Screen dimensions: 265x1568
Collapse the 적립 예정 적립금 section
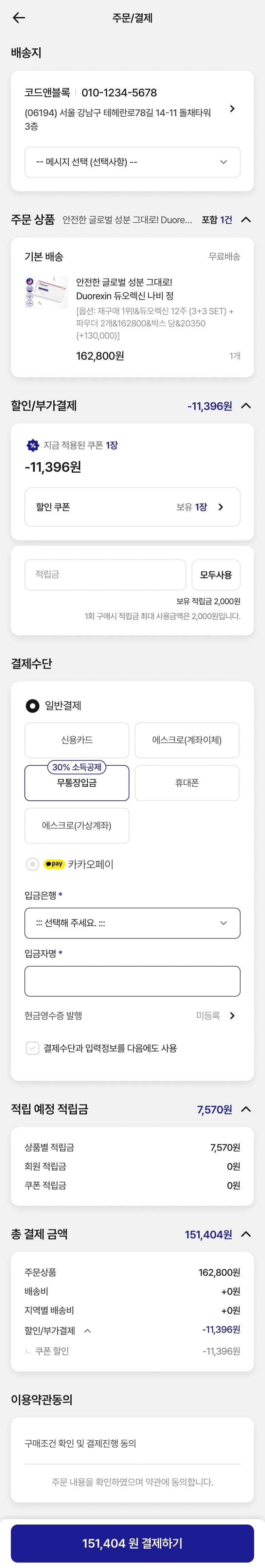pyautogui.click(x=246, y=1109)
